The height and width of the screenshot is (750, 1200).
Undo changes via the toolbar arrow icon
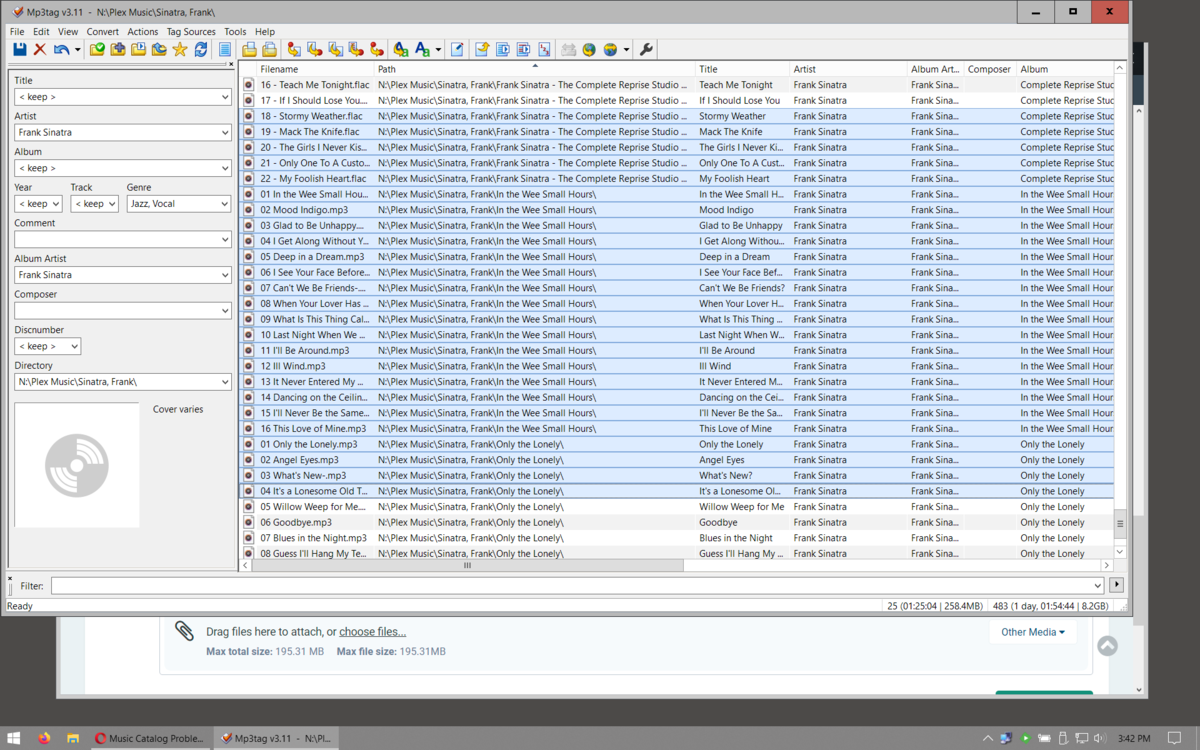(x=59, y=49)
